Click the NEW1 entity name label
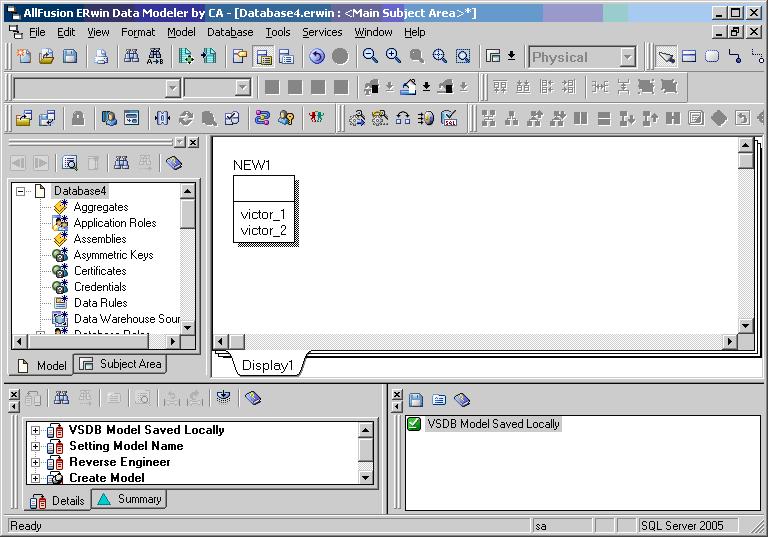 pos(251,166)
